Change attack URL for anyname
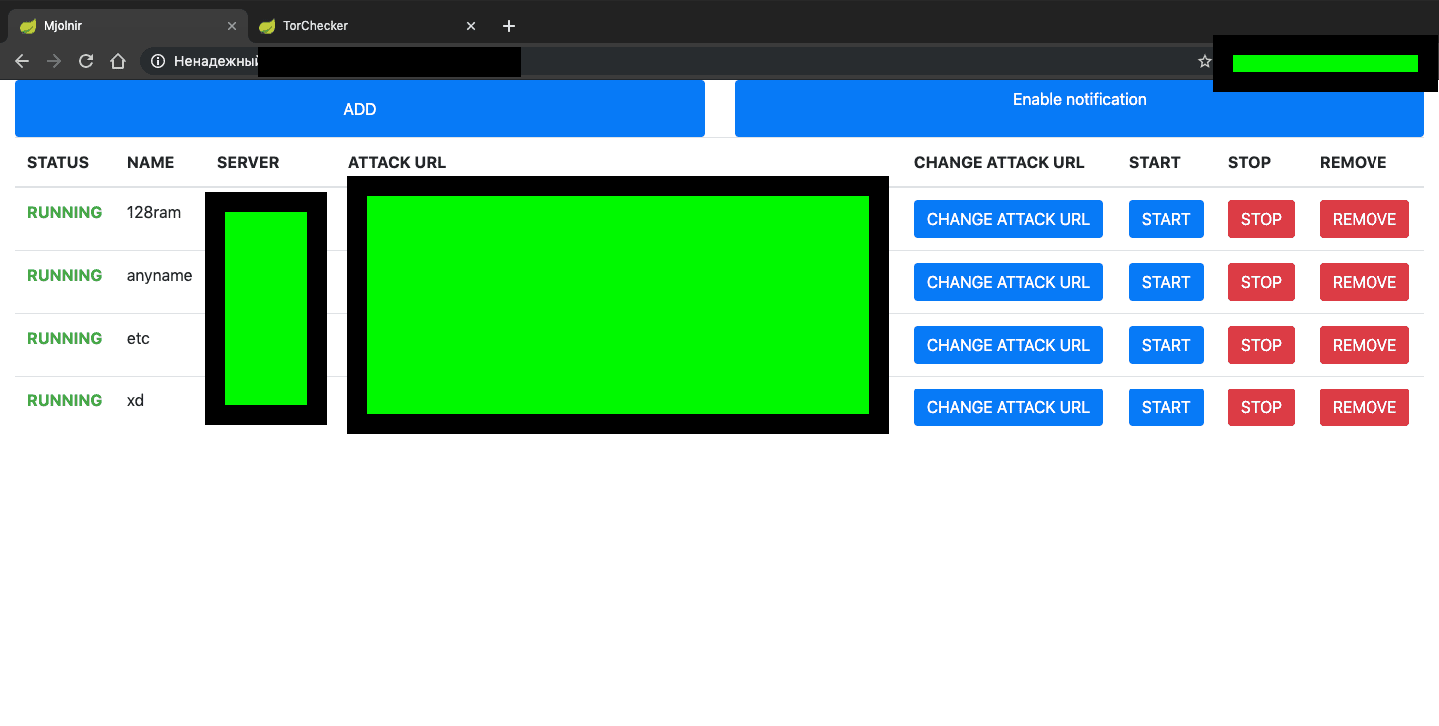The height and width of the screenshot is (726, 1439). tap(1007, 282)
